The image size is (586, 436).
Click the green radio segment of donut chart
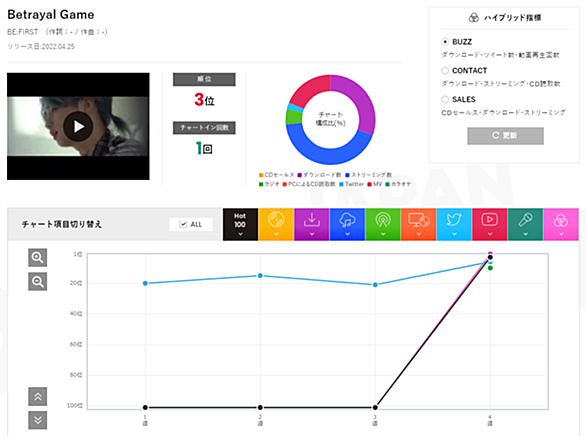click(294, 117)
